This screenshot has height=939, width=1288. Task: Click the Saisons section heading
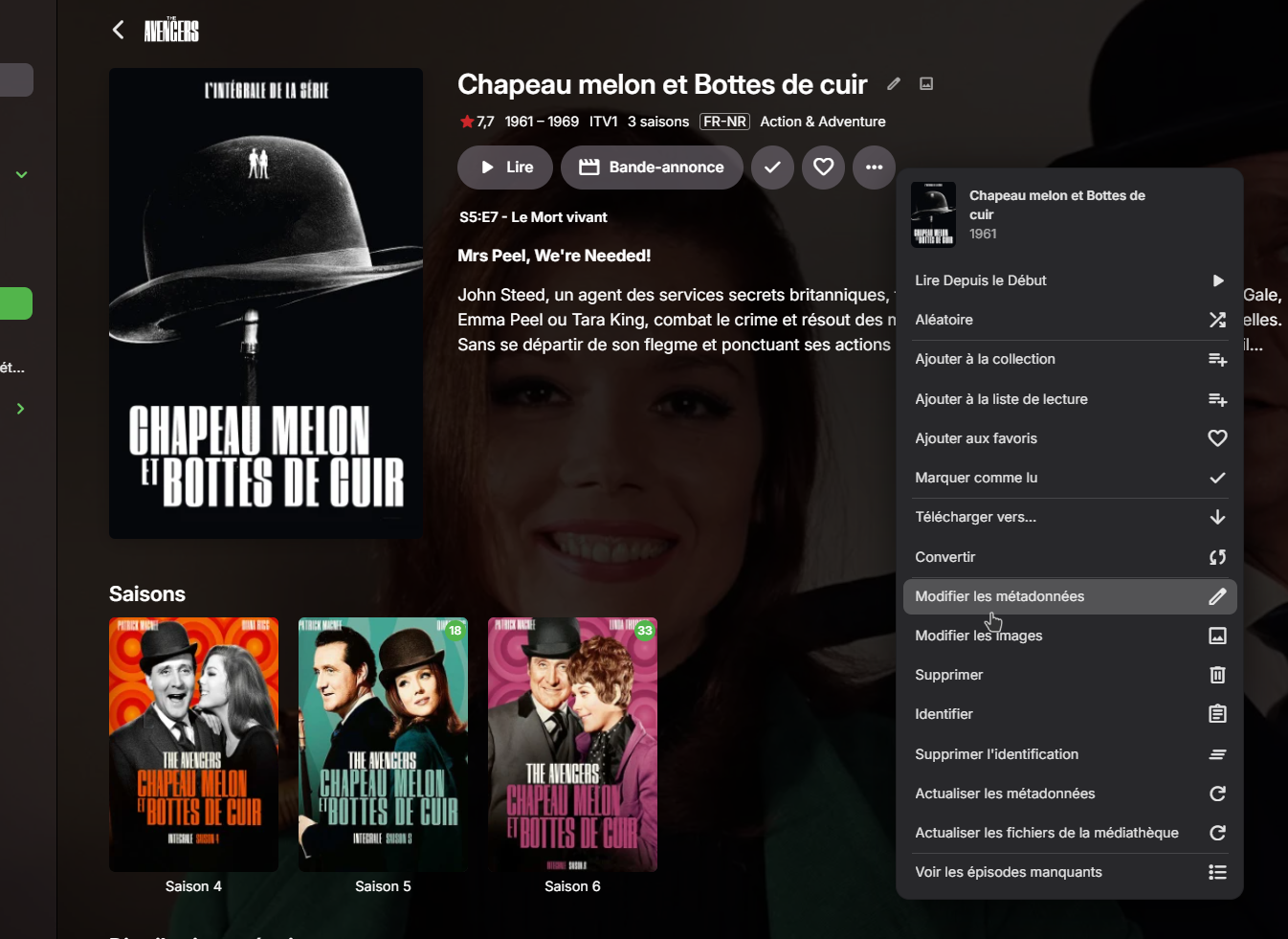pyautogui.click(x=147, y=594)
